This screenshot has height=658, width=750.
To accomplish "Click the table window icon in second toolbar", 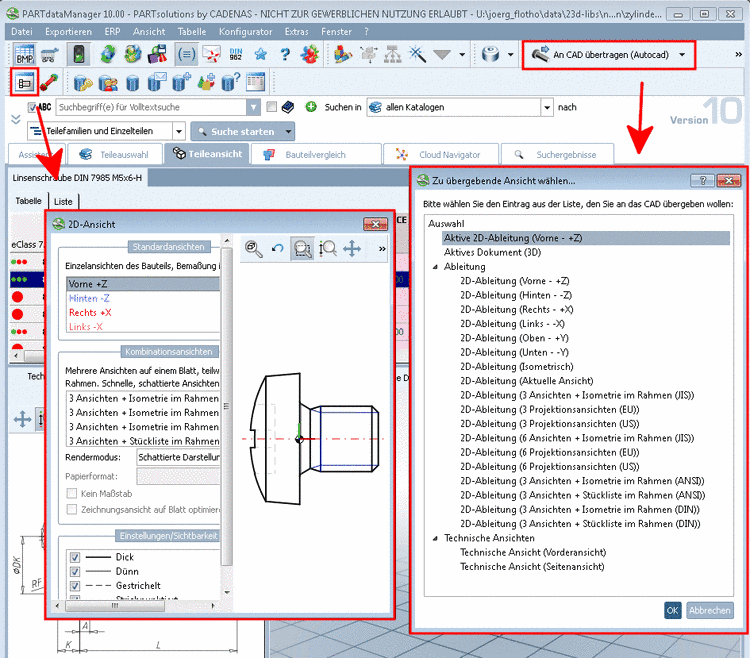I will click(x=255, y=82).
